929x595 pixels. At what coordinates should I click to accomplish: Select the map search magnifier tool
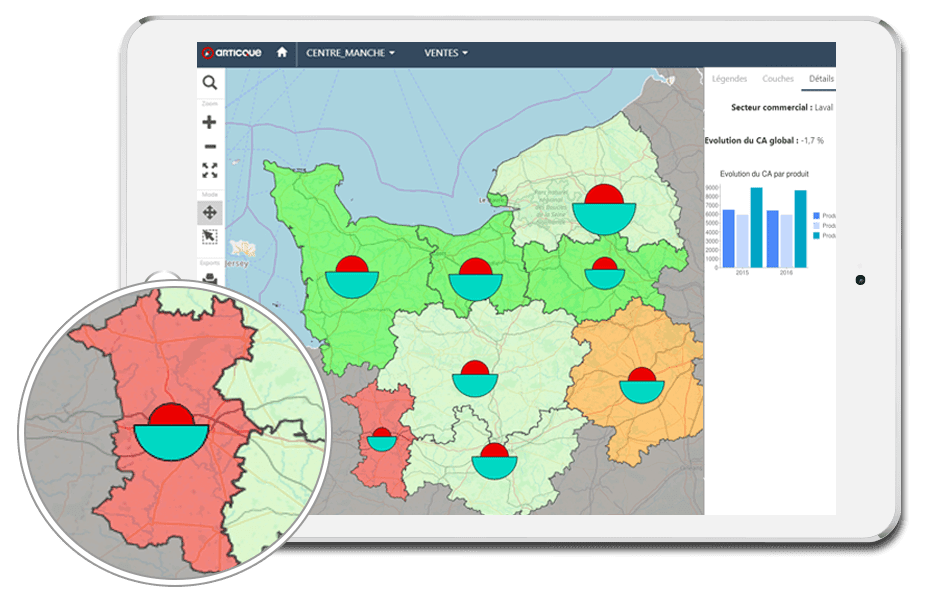point(210,80)
